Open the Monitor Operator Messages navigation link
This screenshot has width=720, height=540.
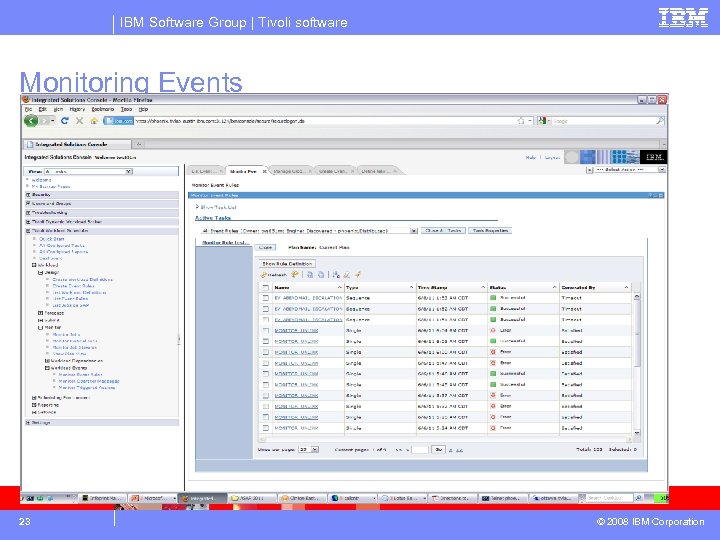[89, 381]
